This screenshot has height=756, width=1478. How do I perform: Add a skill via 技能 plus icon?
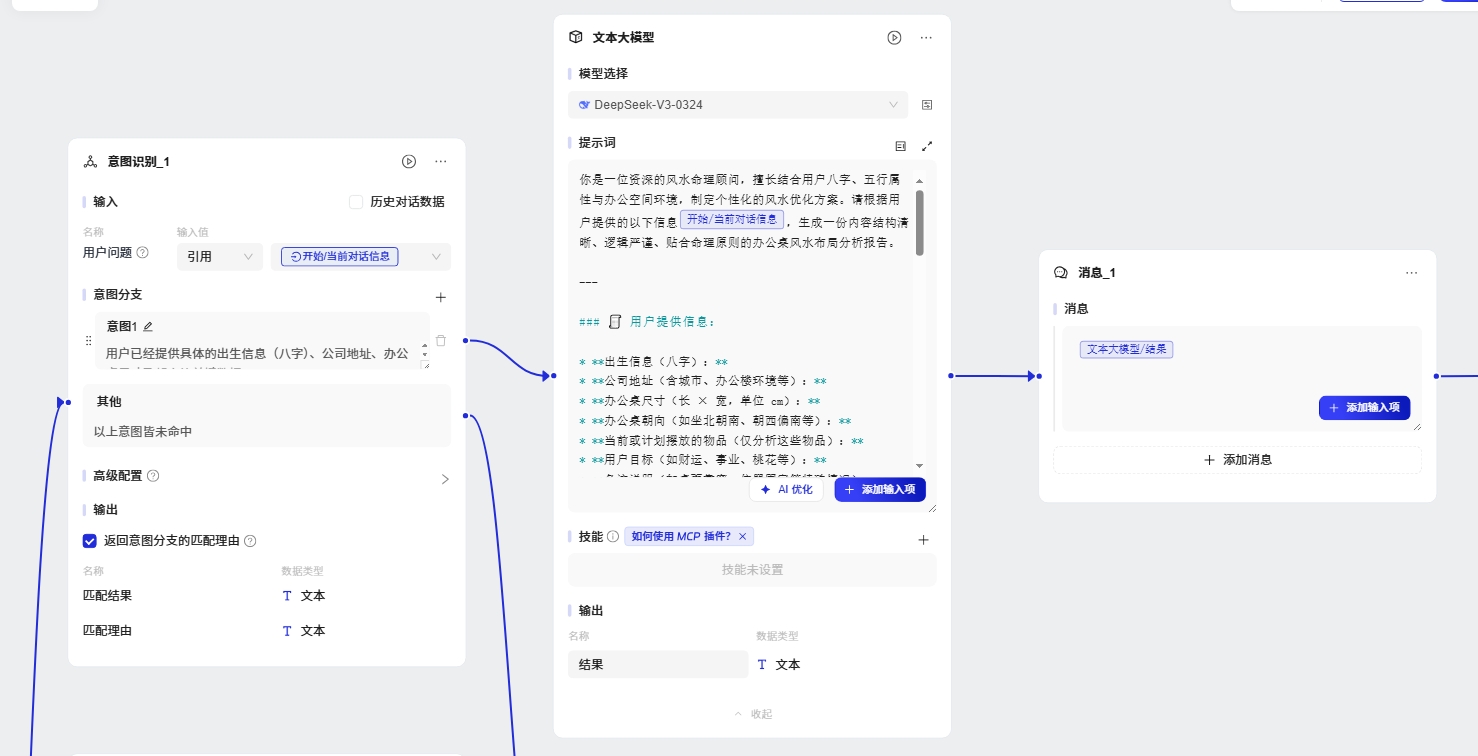click(923, 538)
